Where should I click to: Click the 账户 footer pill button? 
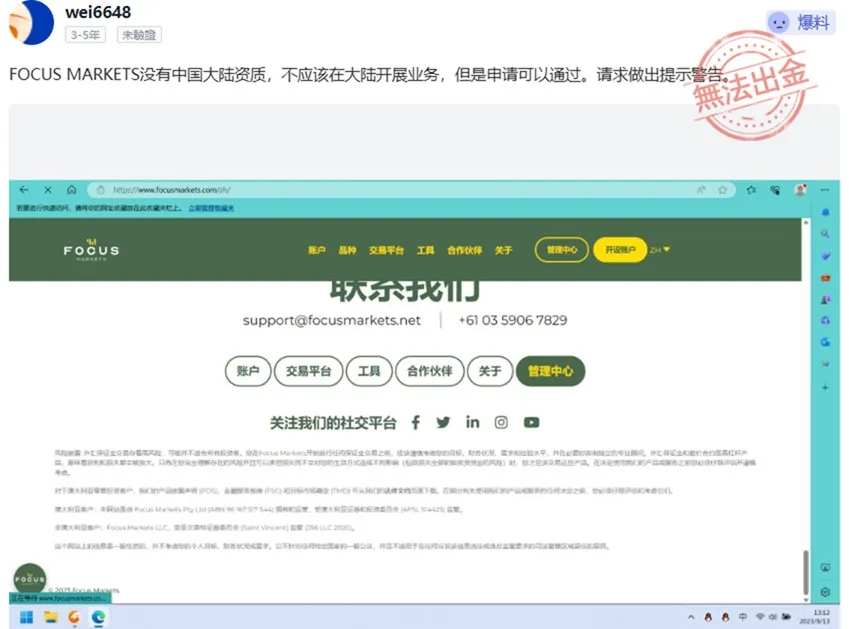click(248, 371)
